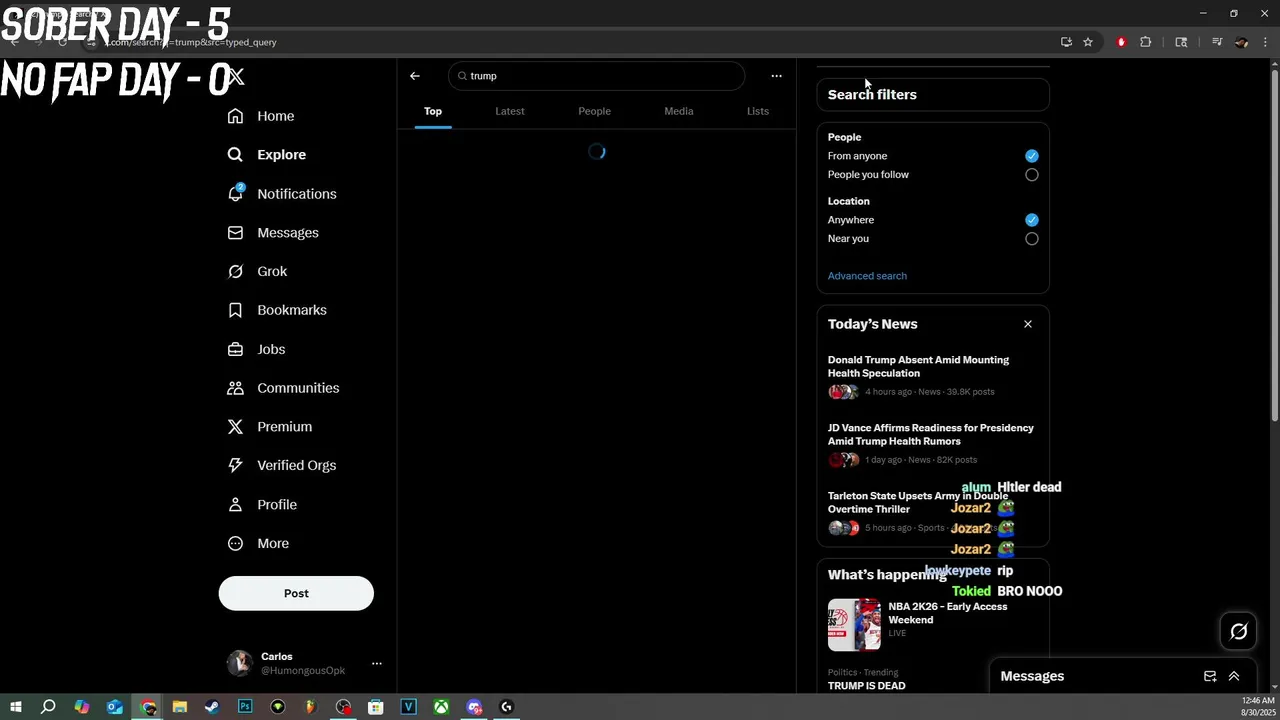The height and width of the screenshot is (720, 1280).
Task: Open Outlook from the taskbar
Action: tap(115, 707)
